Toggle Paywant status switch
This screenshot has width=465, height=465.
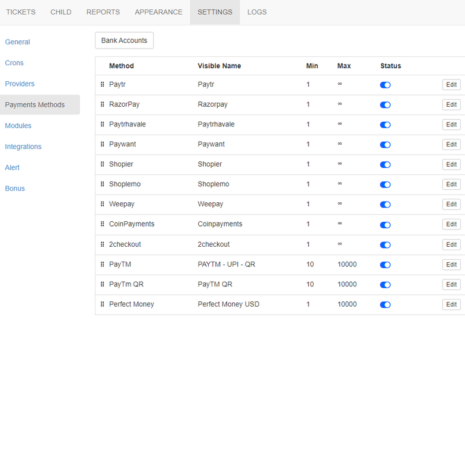[x=385, y=145]
